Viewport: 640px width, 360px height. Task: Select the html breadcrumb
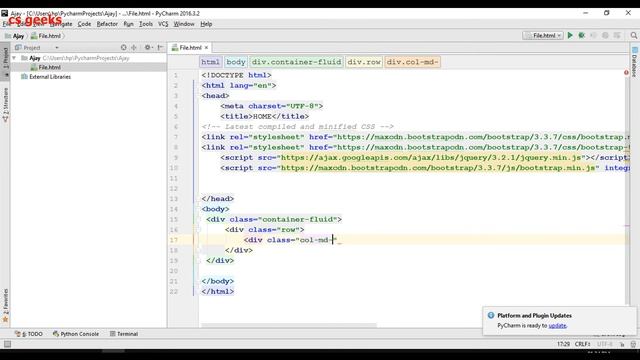210,62
